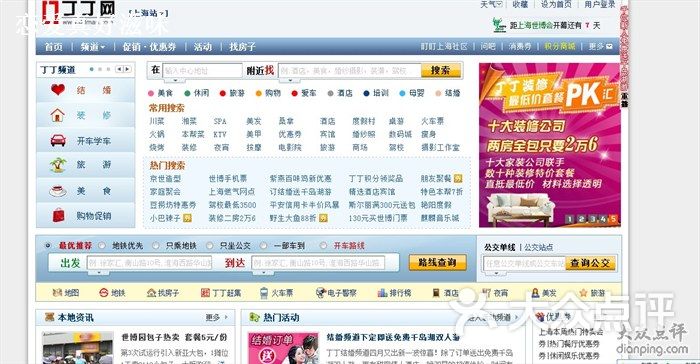The image size is (700, 364).
Task: Click the 热门活动 section icon
Action: [254, 317]
